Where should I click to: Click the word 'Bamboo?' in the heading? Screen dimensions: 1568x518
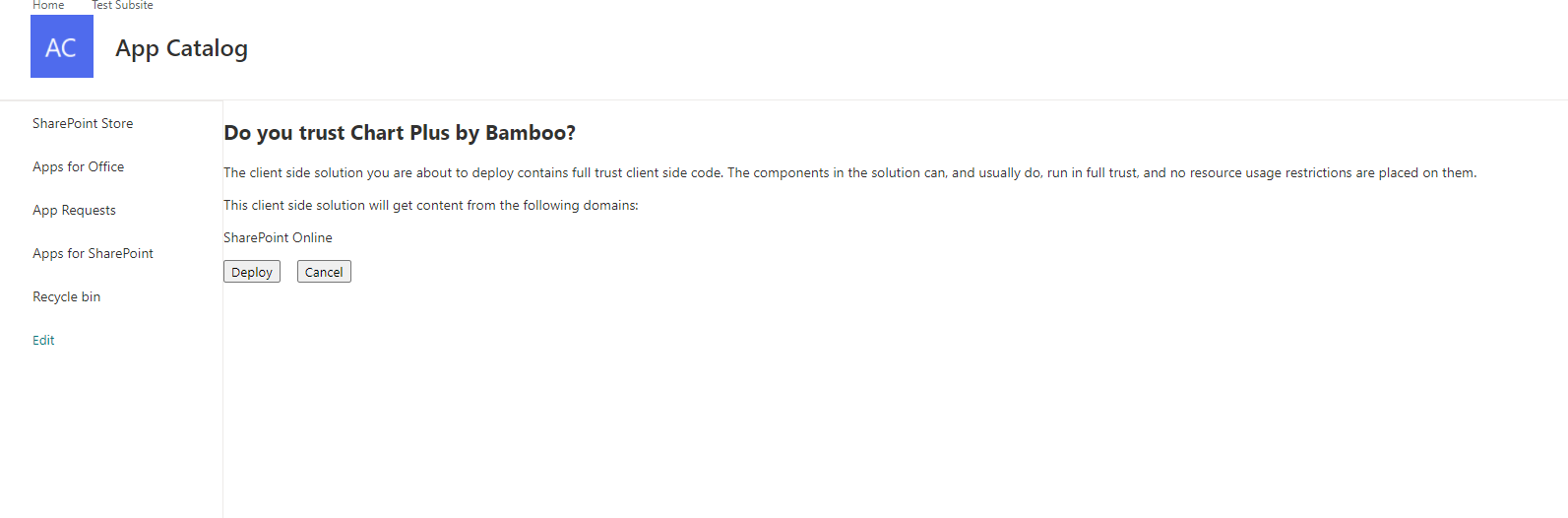[x=530, y=133]
